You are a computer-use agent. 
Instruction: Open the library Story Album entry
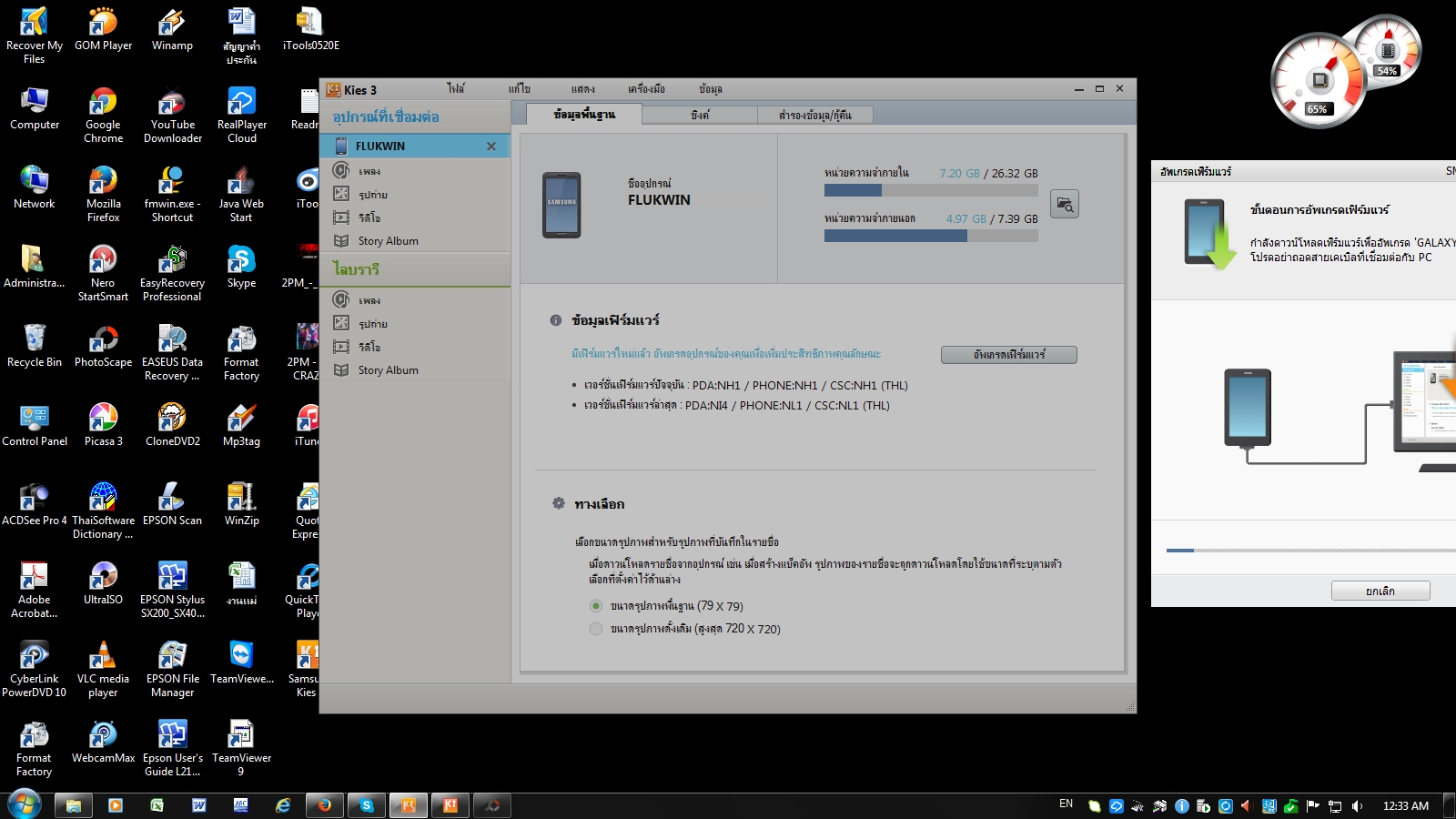click(388, 370)
